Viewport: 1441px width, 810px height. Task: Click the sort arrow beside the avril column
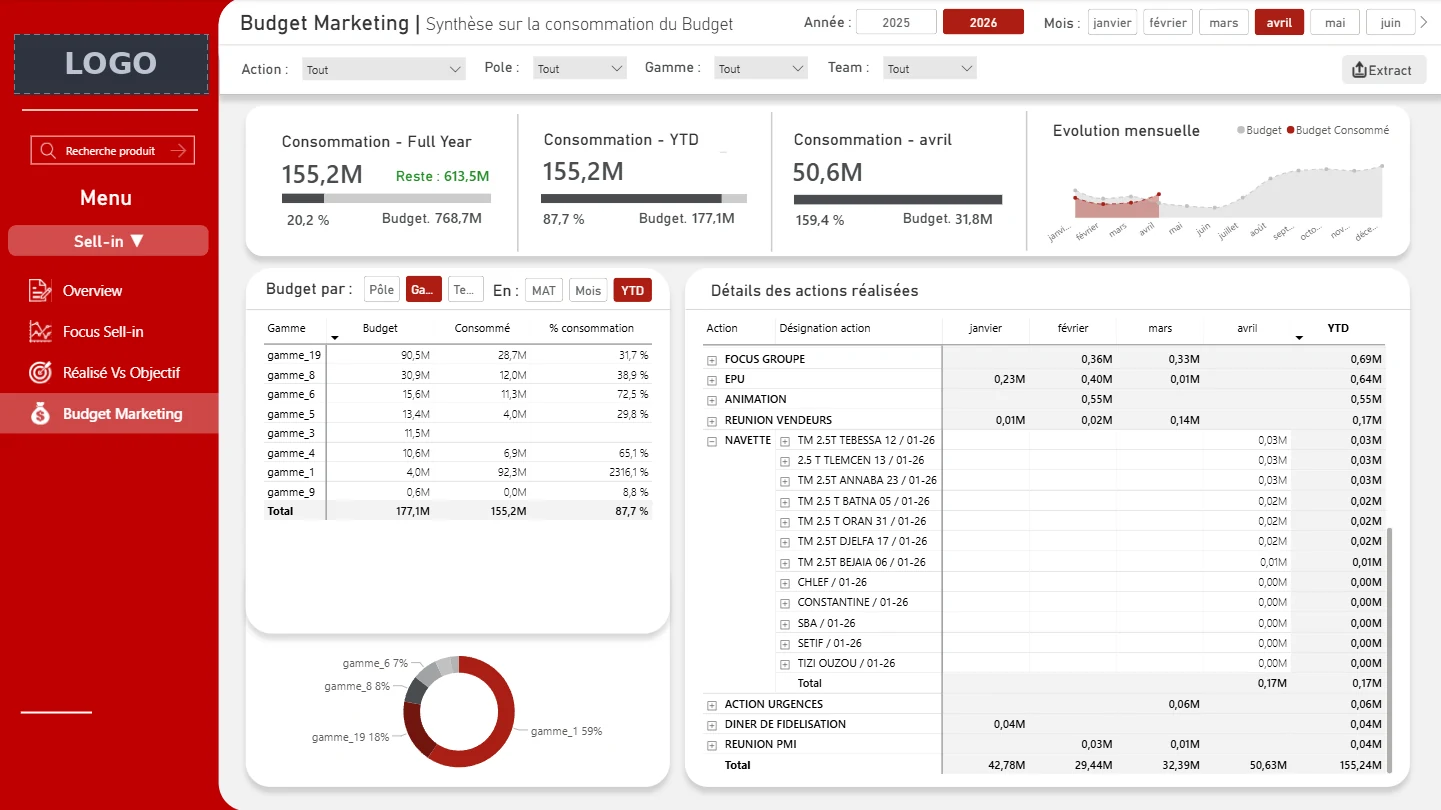(x=1299, y=338)
